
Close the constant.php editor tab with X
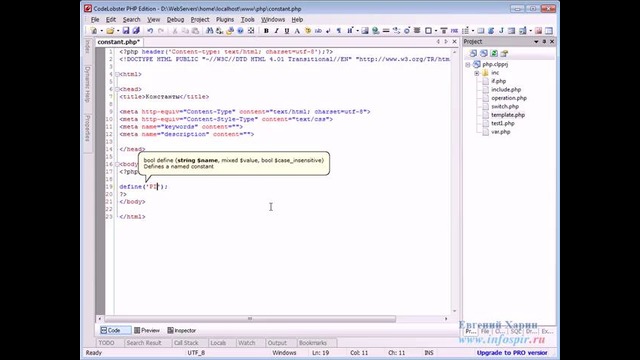(454, 42)
